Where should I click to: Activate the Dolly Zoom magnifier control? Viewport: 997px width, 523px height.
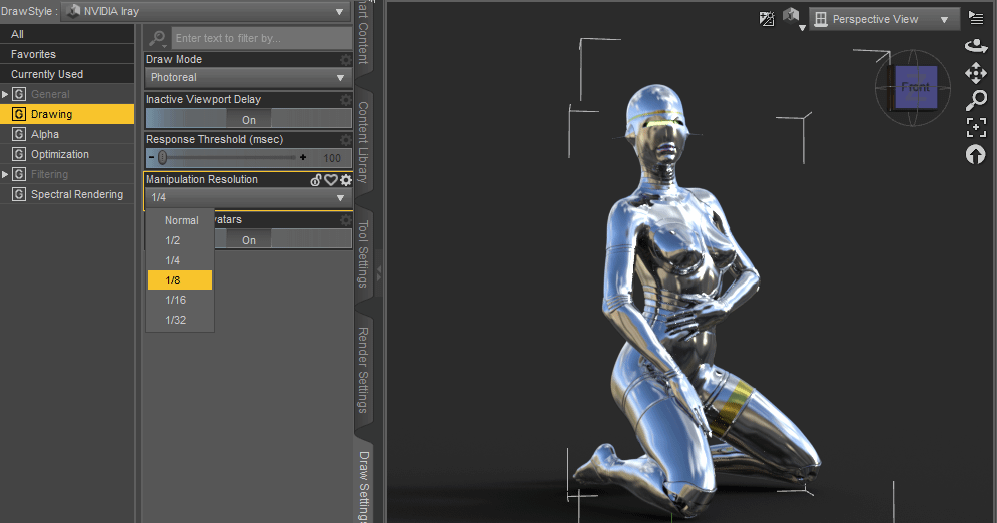tap(976, 100)
